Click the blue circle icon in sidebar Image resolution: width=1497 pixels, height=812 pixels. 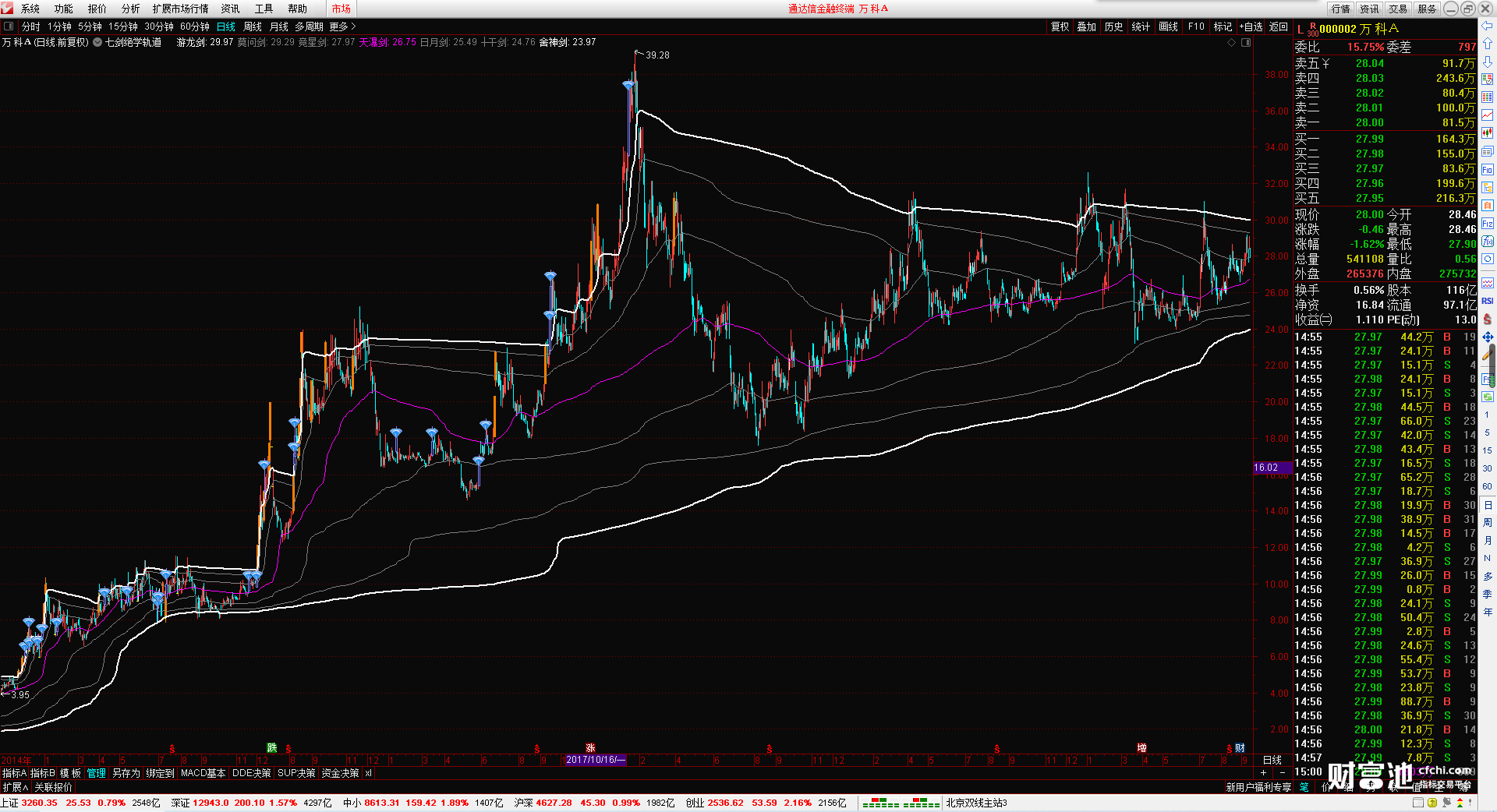click(1487, 259)
